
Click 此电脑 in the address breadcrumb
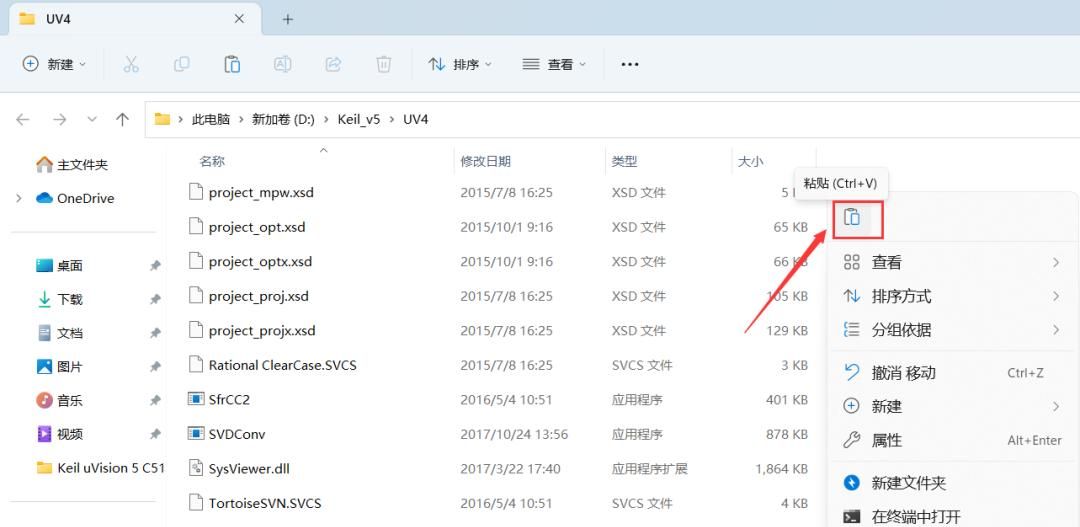[211, 119]
